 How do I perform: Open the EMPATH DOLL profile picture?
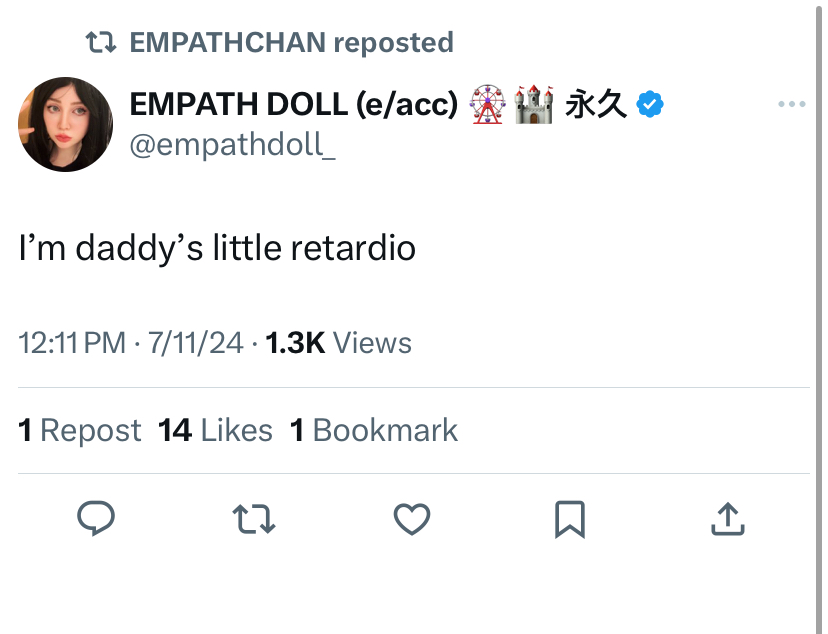click(x=65, y=125)
